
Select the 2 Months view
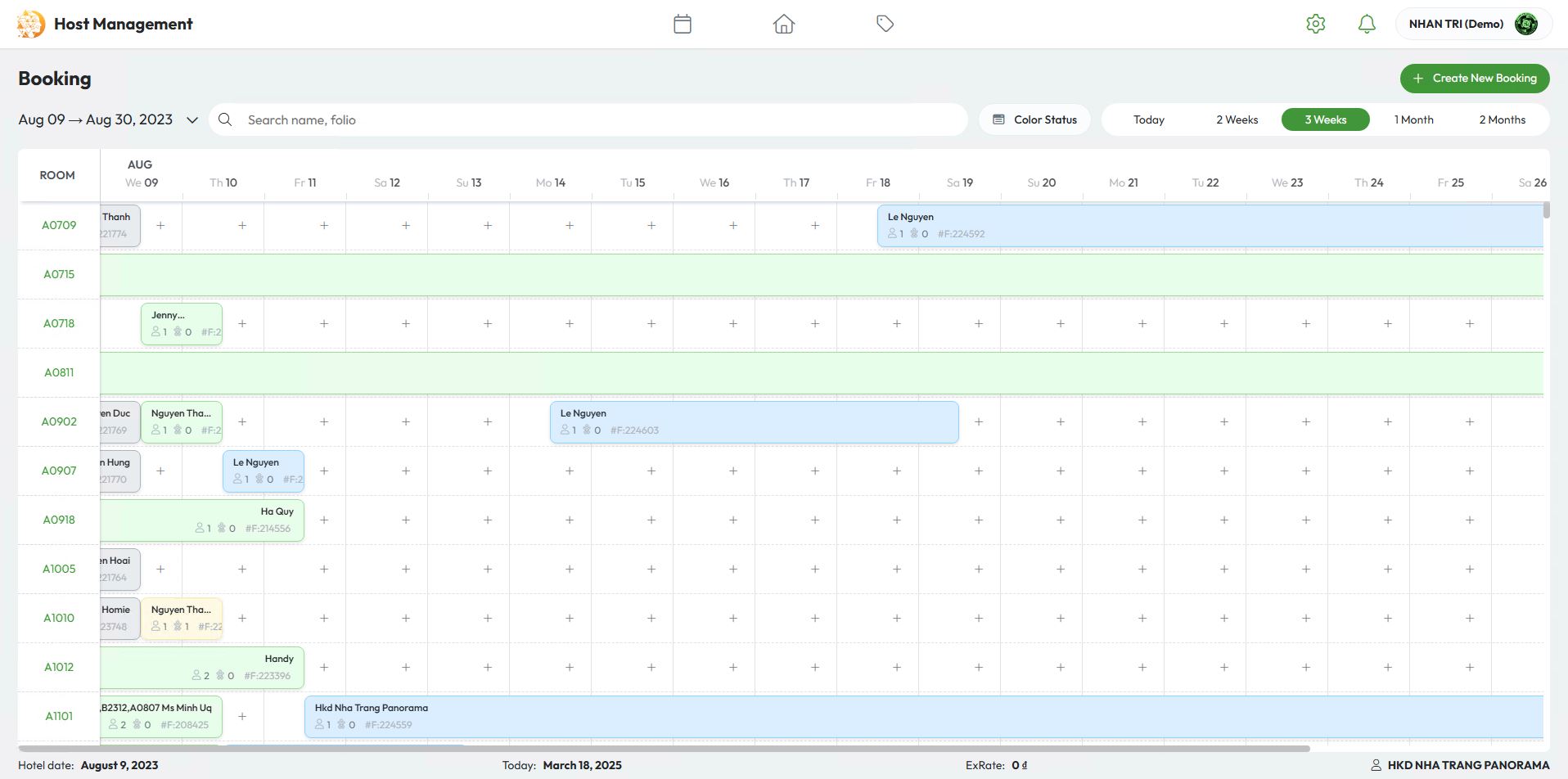tap(1502, 119)
